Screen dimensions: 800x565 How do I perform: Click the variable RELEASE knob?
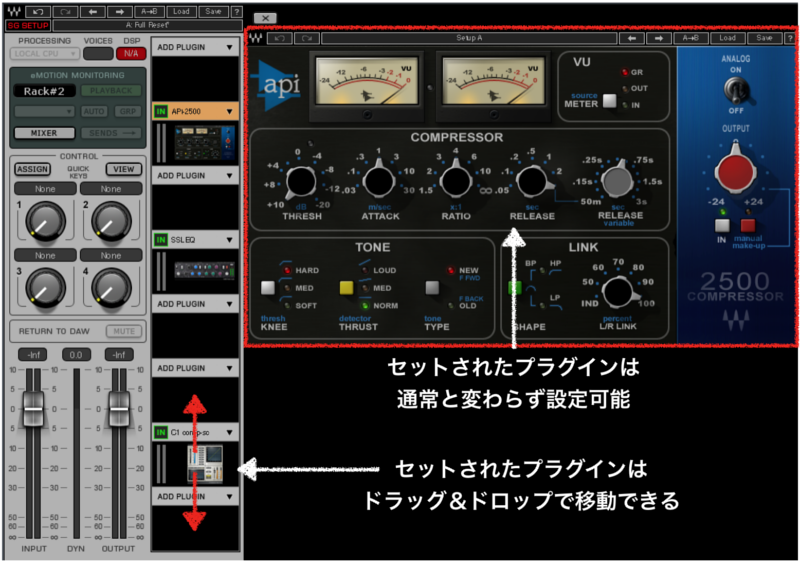pyautogui.click(x=617, y=180)
